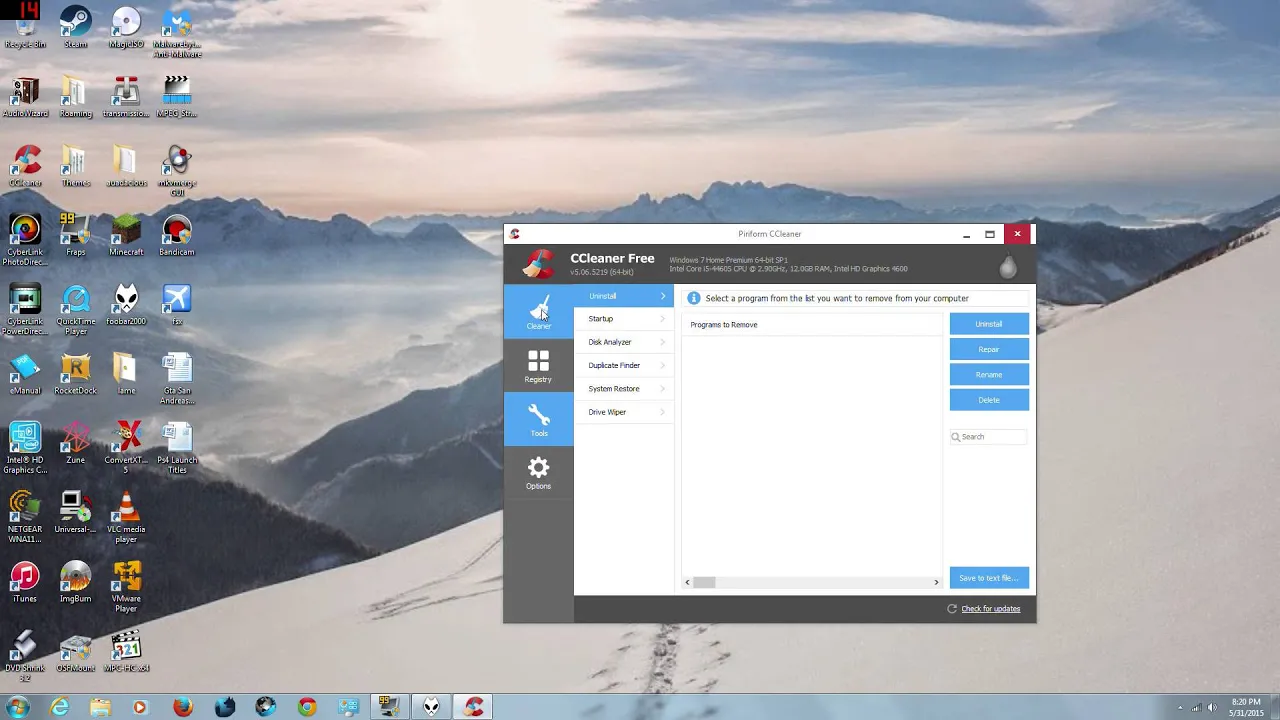Image resolution: width=1280 pixels, height=720 pixels.
Task: Open the Cleaner section in CCleaner sidebar
Action: coord(538,311)
